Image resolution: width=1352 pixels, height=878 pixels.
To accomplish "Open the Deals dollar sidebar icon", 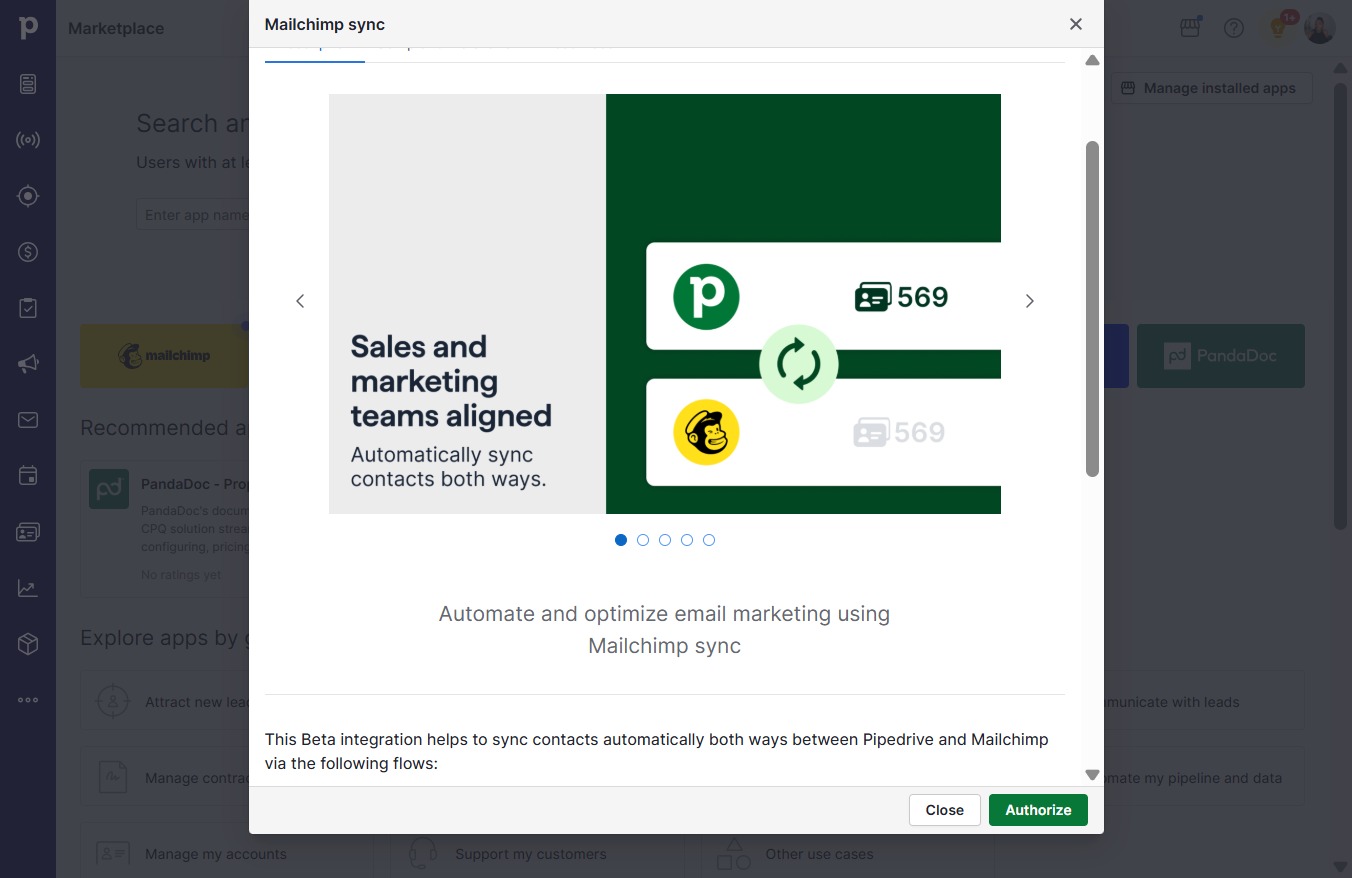I will (28, 252).
